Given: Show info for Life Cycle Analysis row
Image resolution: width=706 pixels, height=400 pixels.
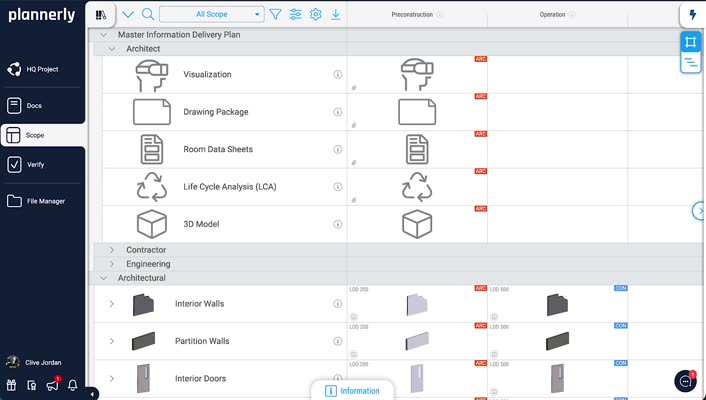Looking at the screenshot, I should [x=338, y=186].
